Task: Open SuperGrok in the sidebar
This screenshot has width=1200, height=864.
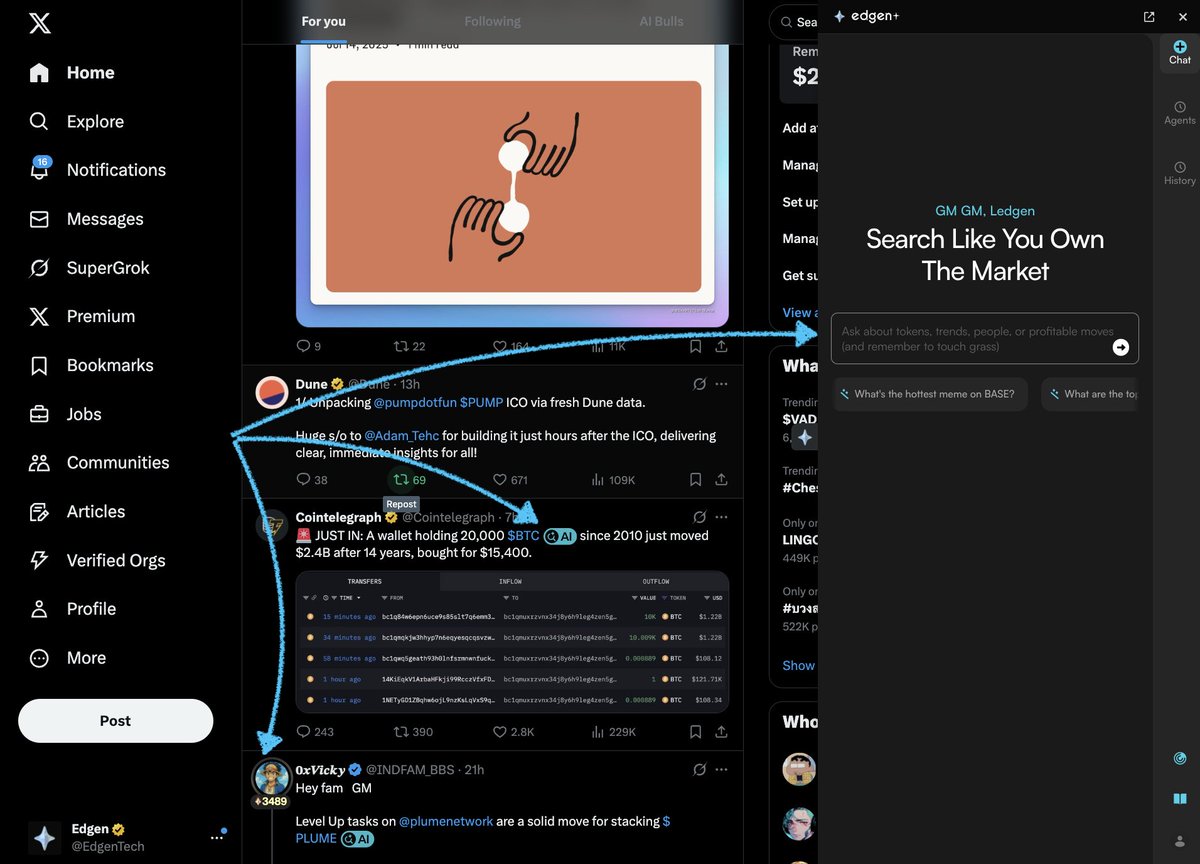Action: 89,267
